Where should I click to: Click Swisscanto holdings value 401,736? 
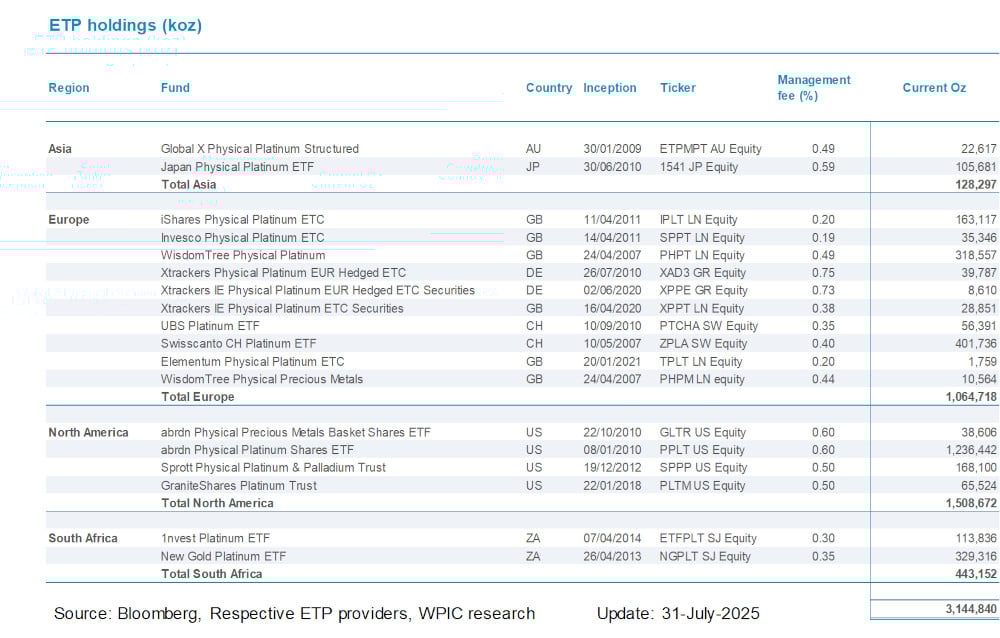coord(976,343)
